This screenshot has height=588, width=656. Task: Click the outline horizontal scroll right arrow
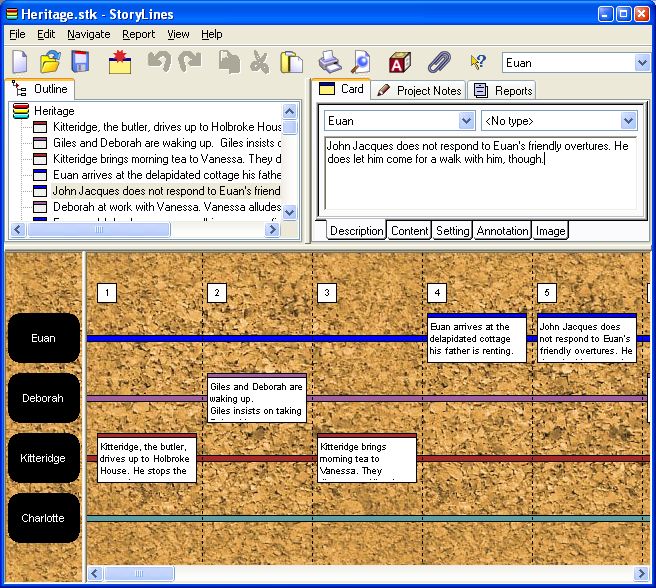tap(272, 229)
